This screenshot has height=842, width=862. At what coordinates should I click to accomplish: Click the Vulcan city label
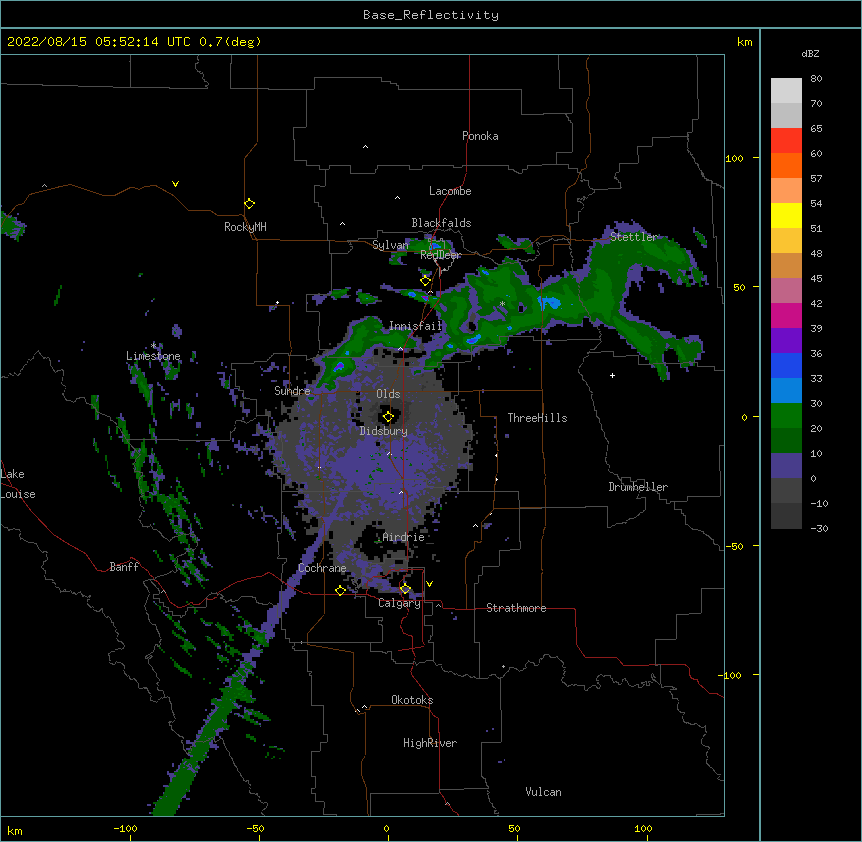[543, 792]
